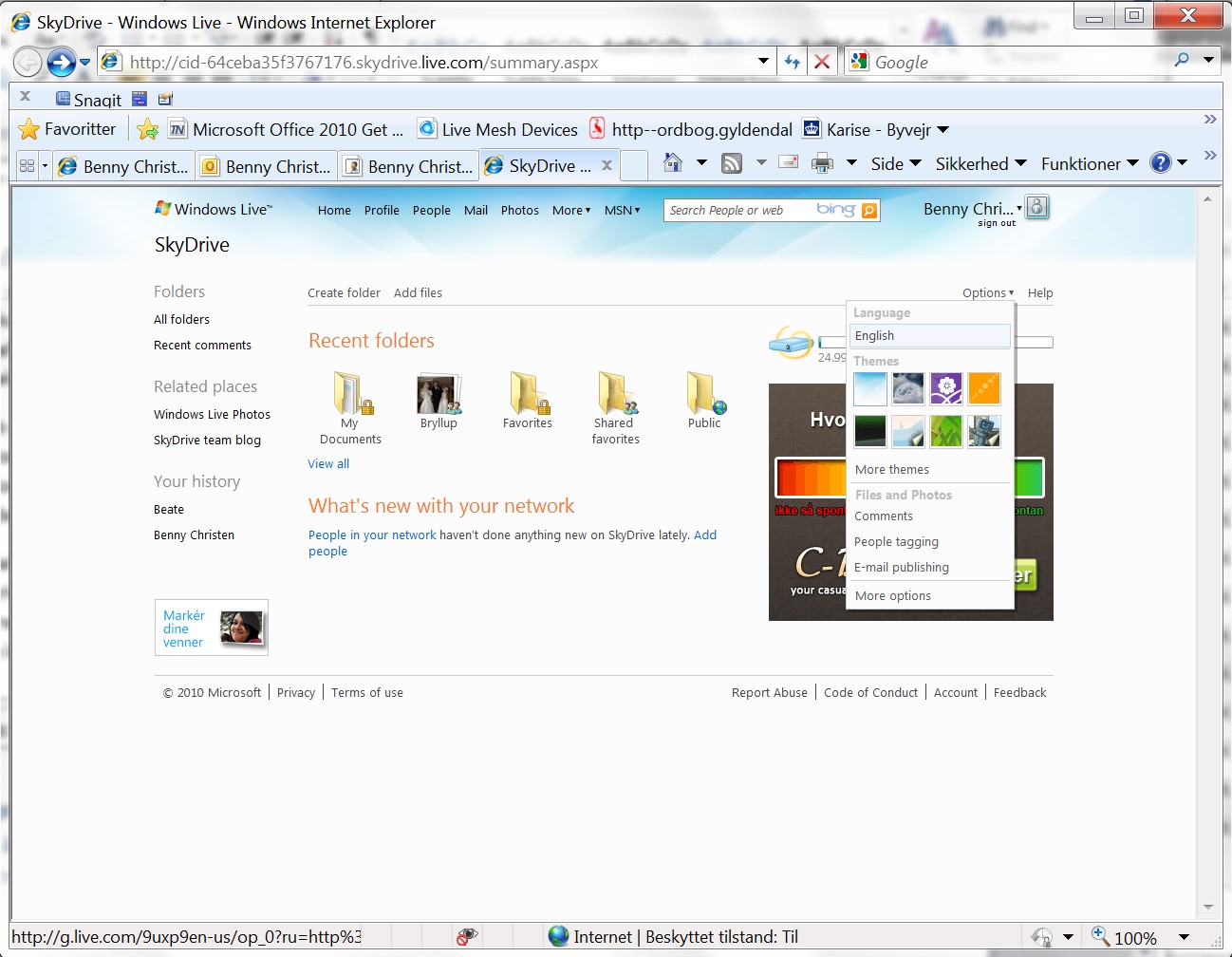Click the search magnifier icon
Image resolution: width=1232 pixels, height=957 pixels.
(x=1182, y=60)
